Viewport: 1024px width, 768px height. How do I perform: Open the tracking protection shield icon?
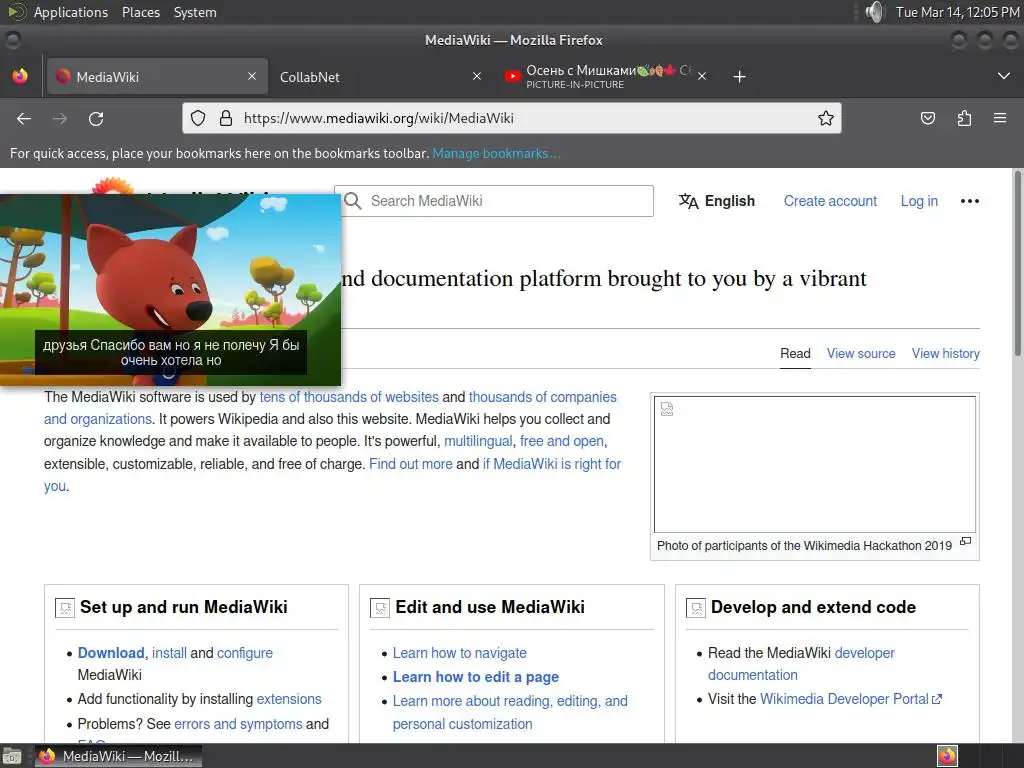click(198, 118)
